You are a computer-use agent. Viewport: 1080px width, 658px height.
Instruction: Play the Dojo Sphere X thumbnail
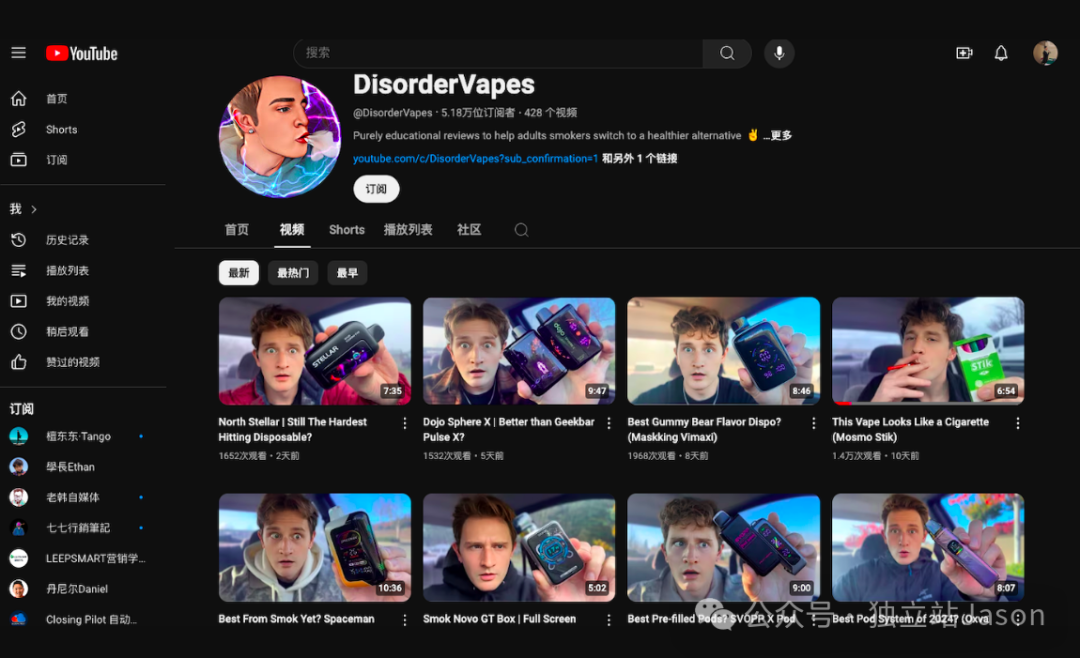click(519, 351)
